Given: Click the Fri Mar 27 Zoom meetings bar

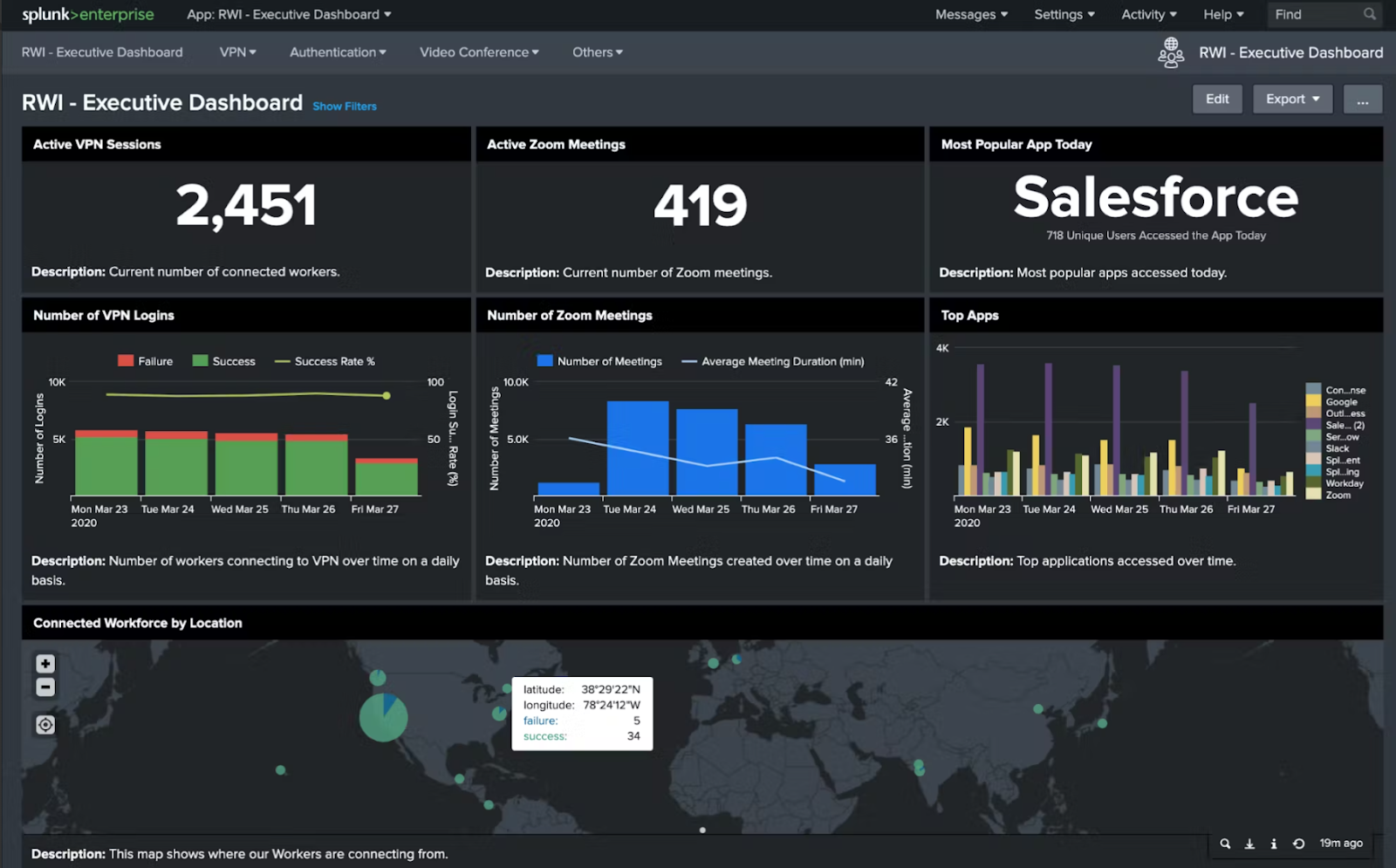Looking at the screenshot, I should [845, 480].
